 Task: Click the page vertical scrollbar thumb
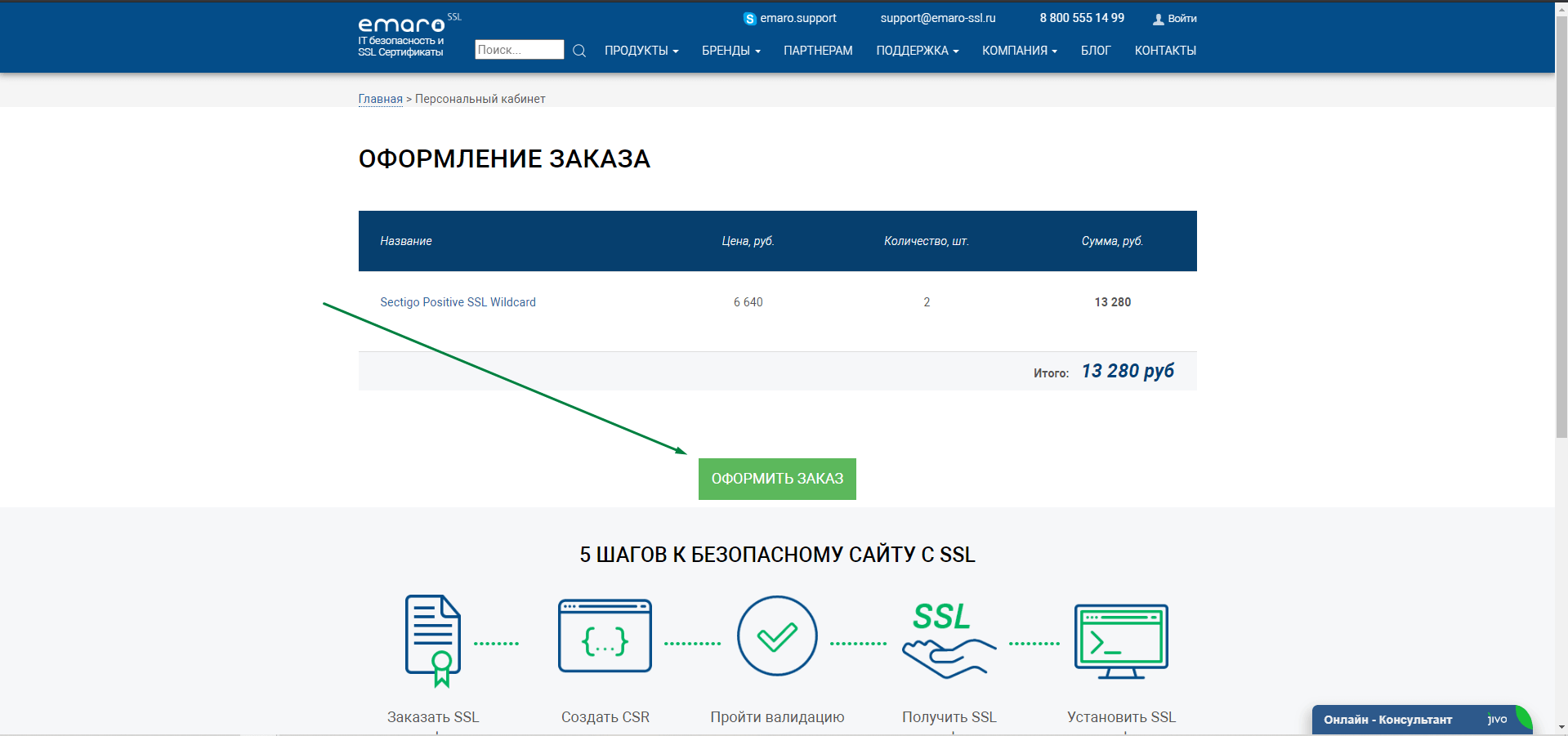1561,226
